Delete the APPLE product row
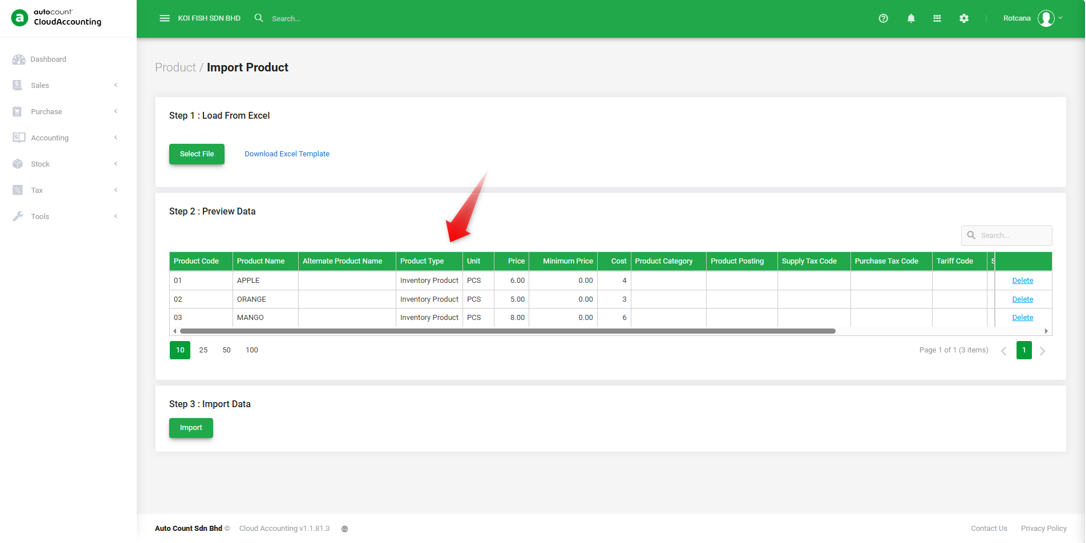Image resolution: width=1086 pixels, height=543 pixels. 1022,281
